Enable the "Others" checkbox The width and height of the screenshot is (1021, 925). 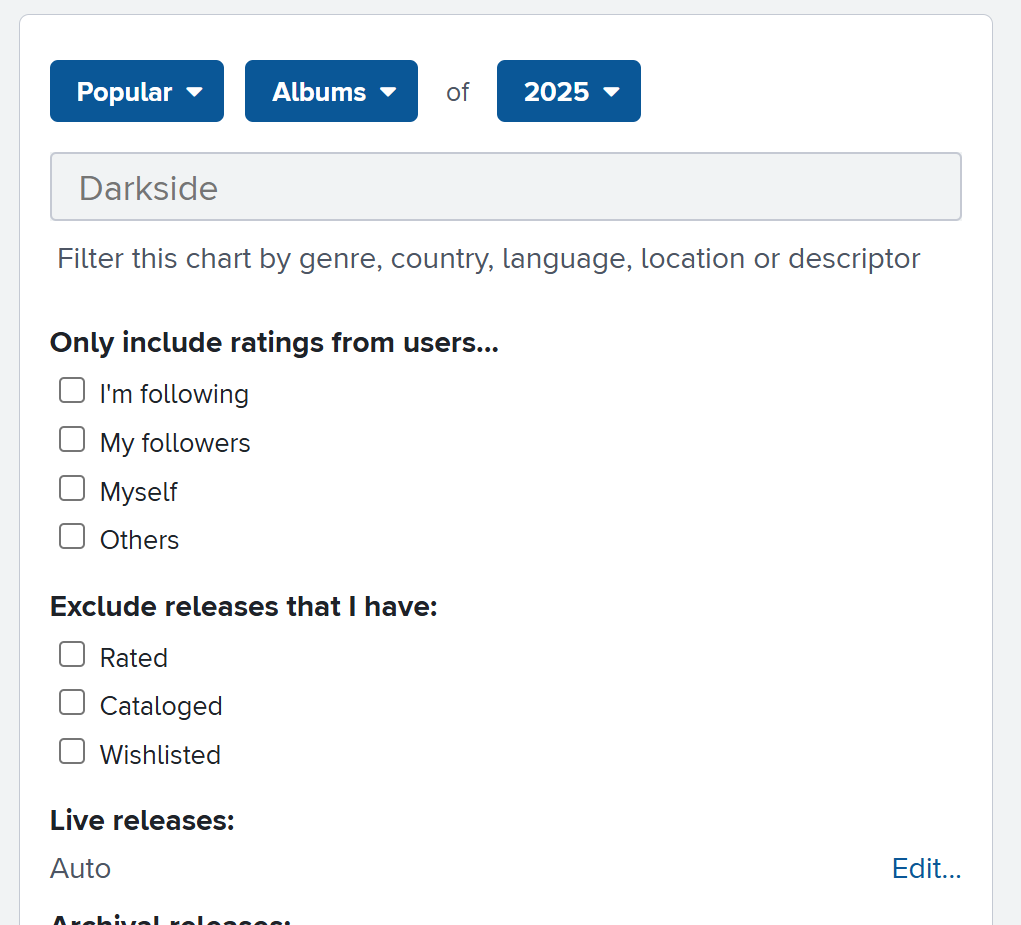[x=72, y=536]
